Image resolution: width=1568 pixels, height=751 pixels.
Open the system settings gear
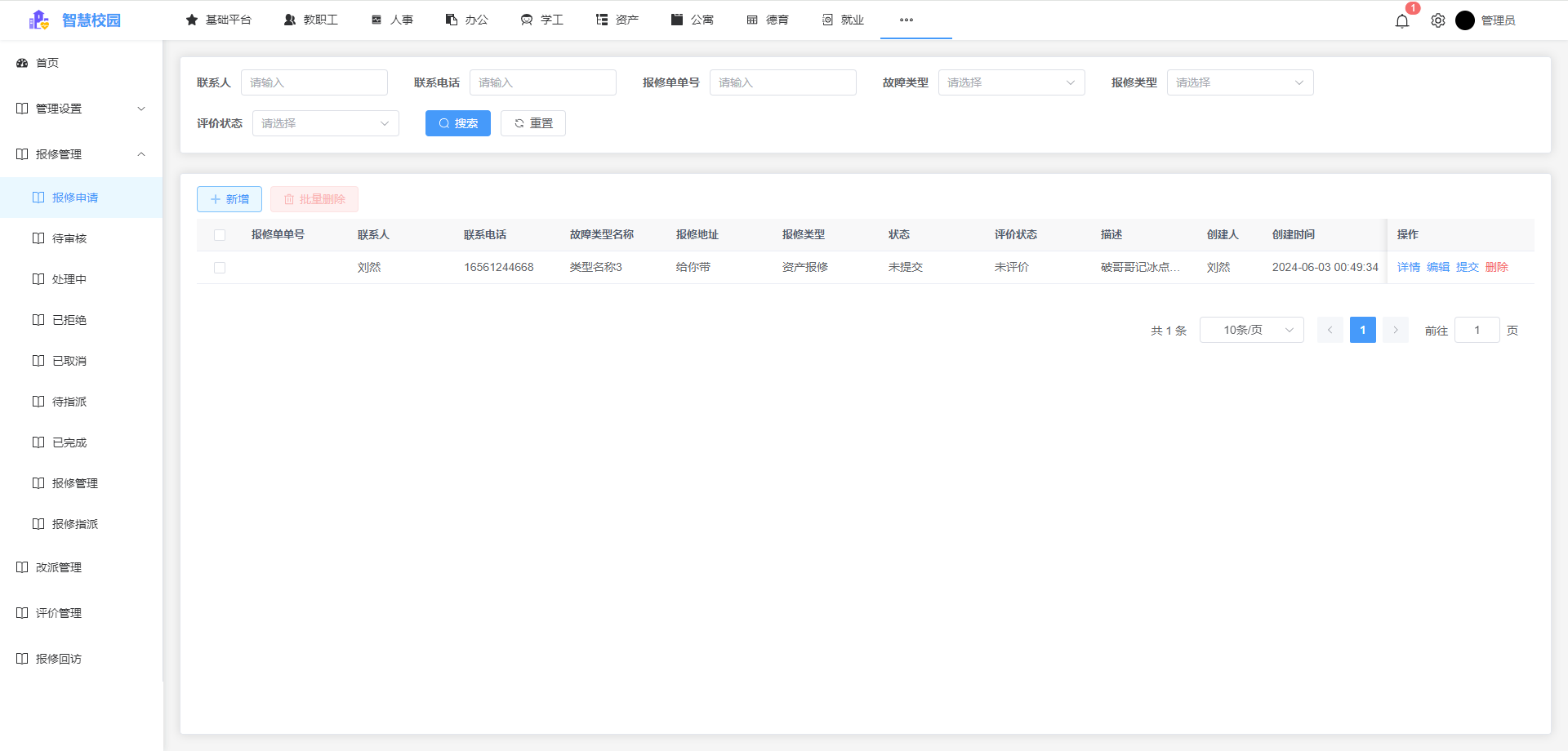click(x=1438, y=20)
